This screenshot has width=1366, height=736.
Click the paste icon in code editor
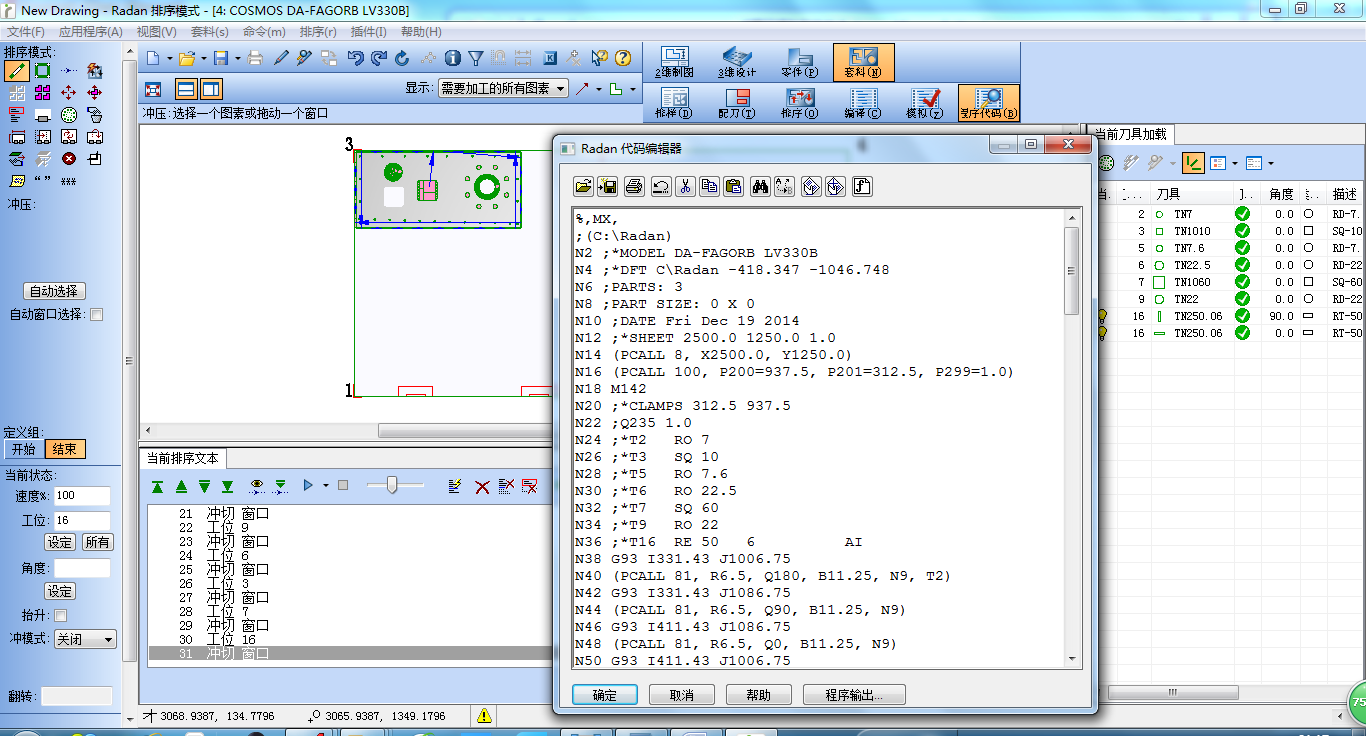click(x=733, y=186)
